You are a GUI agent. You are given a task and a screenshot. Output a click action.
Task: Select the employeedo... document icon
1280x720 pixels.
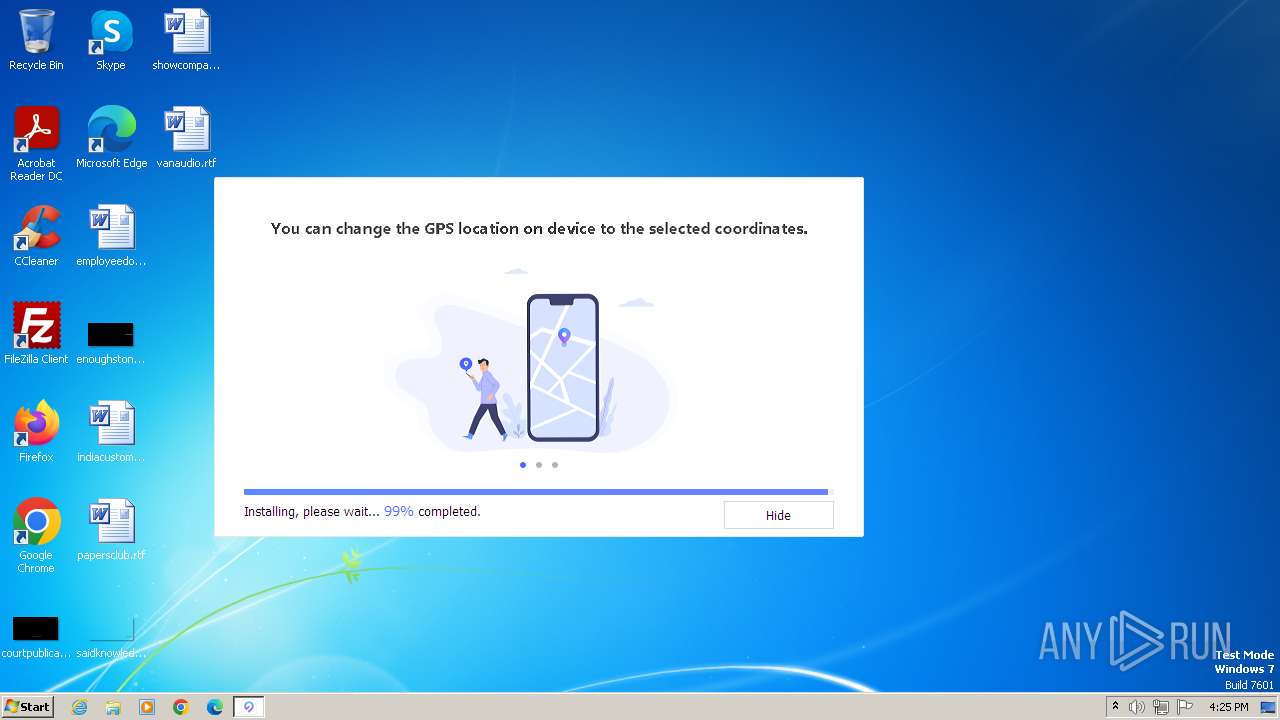point(111,236)
